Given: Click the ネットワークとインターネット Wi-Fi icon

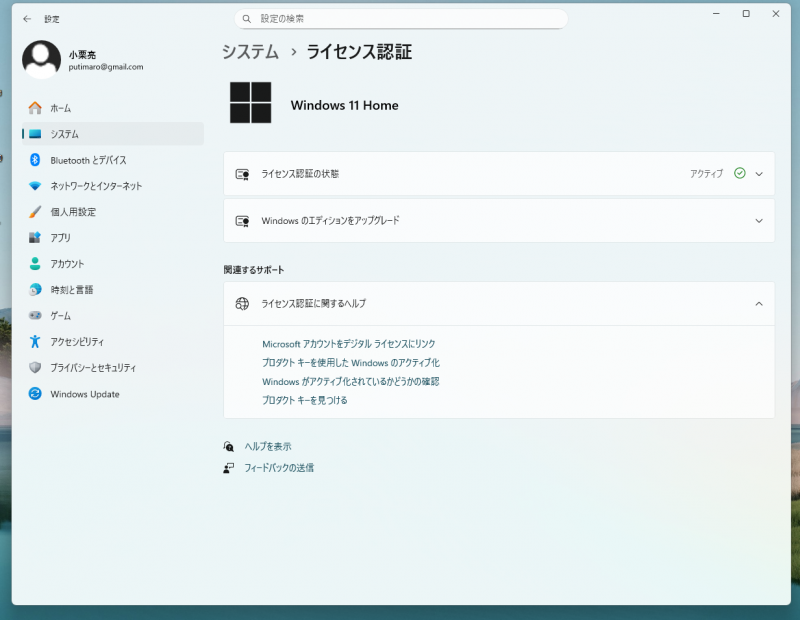Looking at the screenshot, I should point(35,186).
